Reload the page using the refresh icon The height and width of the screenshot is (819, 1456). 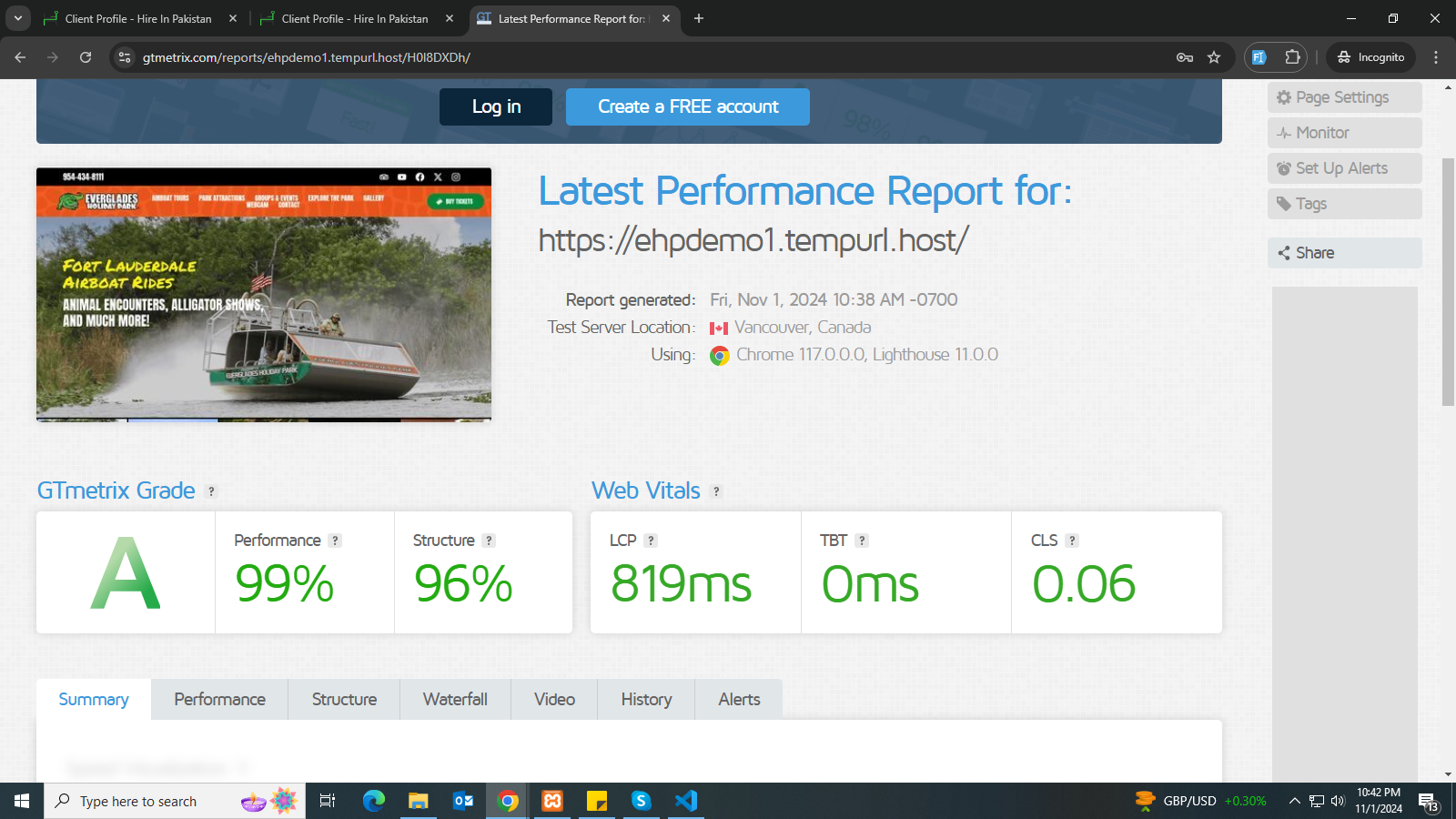[x=86, y=57]
